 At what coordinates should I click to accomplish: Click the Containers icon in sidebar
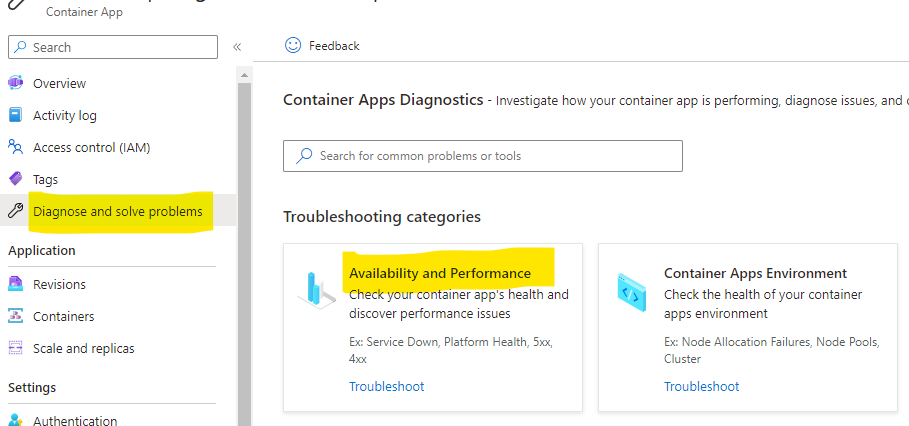click(x=15, y=316)
